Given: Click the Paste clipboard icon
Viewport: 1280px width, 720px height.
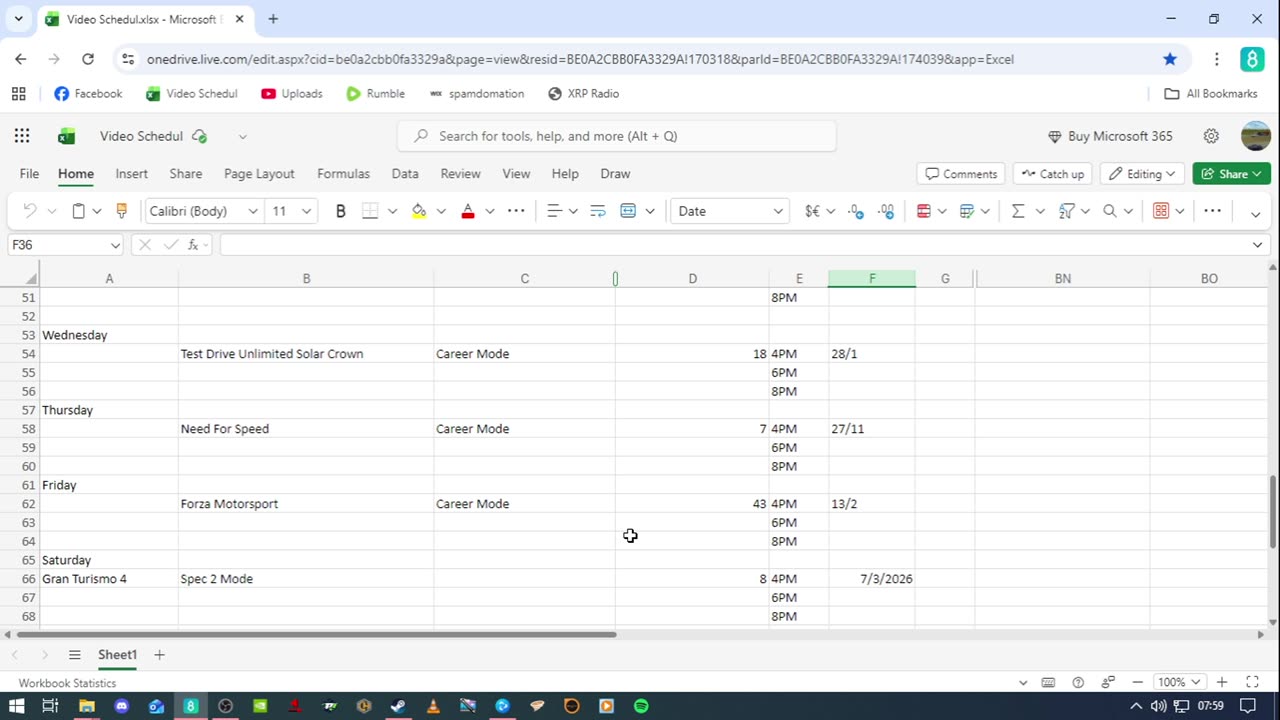Looking at the screenshot, I should (78, 211).
